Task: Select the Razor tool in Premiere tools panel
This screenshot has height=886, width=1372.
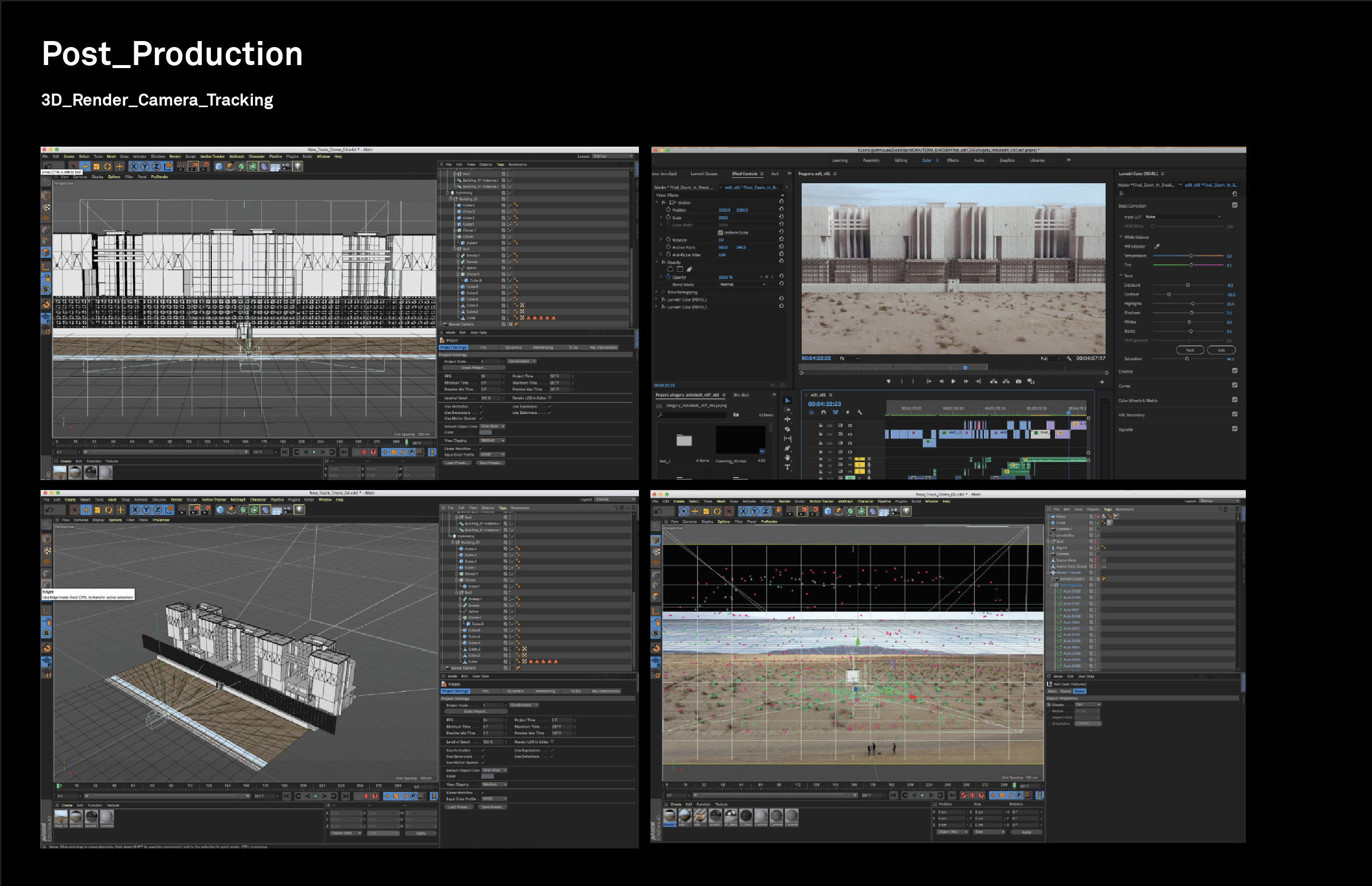Action: (x=787, y=428)
